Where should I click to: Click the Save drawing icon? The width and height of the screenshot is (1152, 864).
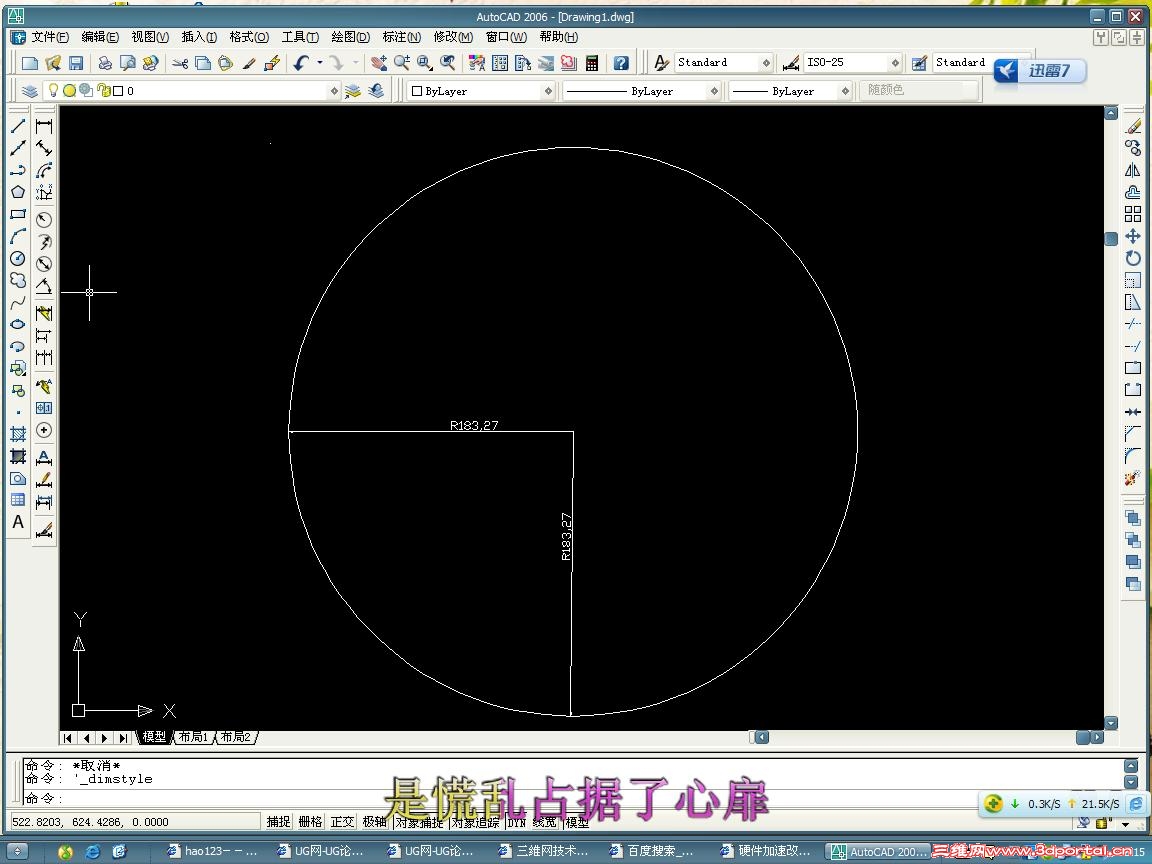(x=76, y=63)
